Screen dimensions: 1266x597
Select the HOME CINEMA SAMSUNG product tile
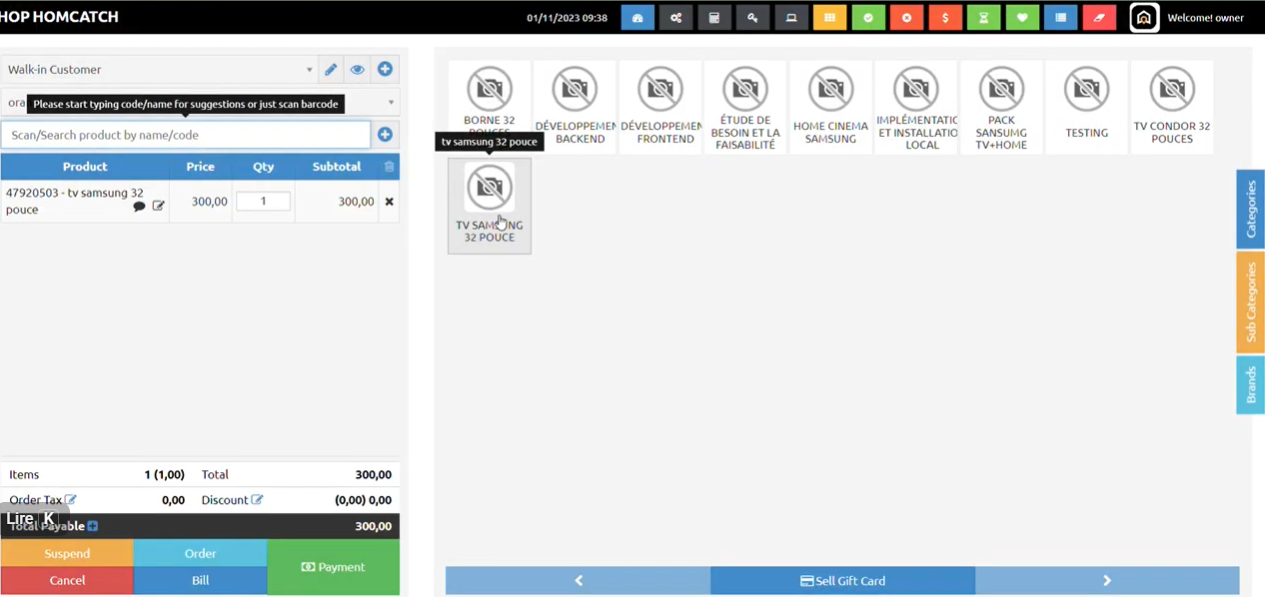pyautogui.click(x=831, y=107)
